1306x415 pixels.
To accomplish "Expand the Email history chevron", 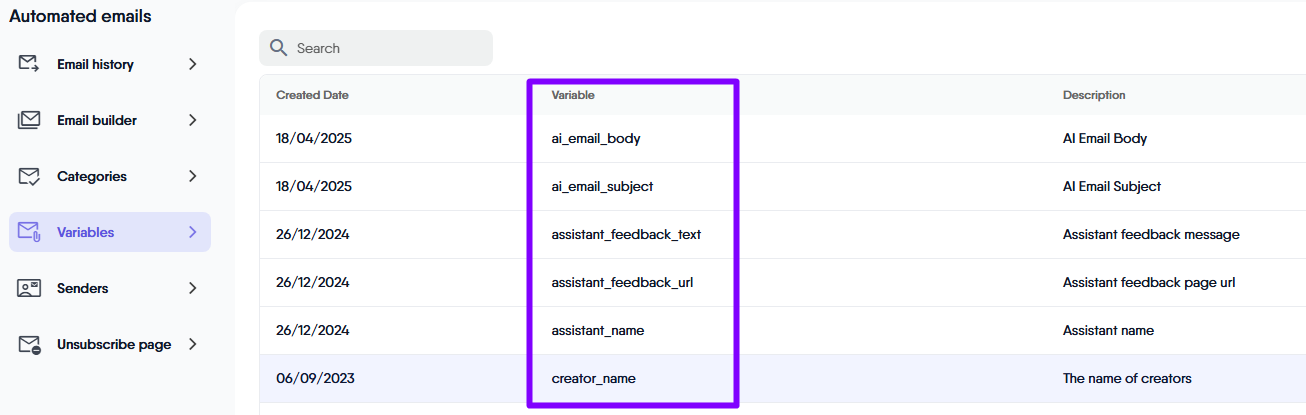I will (193, 64).
